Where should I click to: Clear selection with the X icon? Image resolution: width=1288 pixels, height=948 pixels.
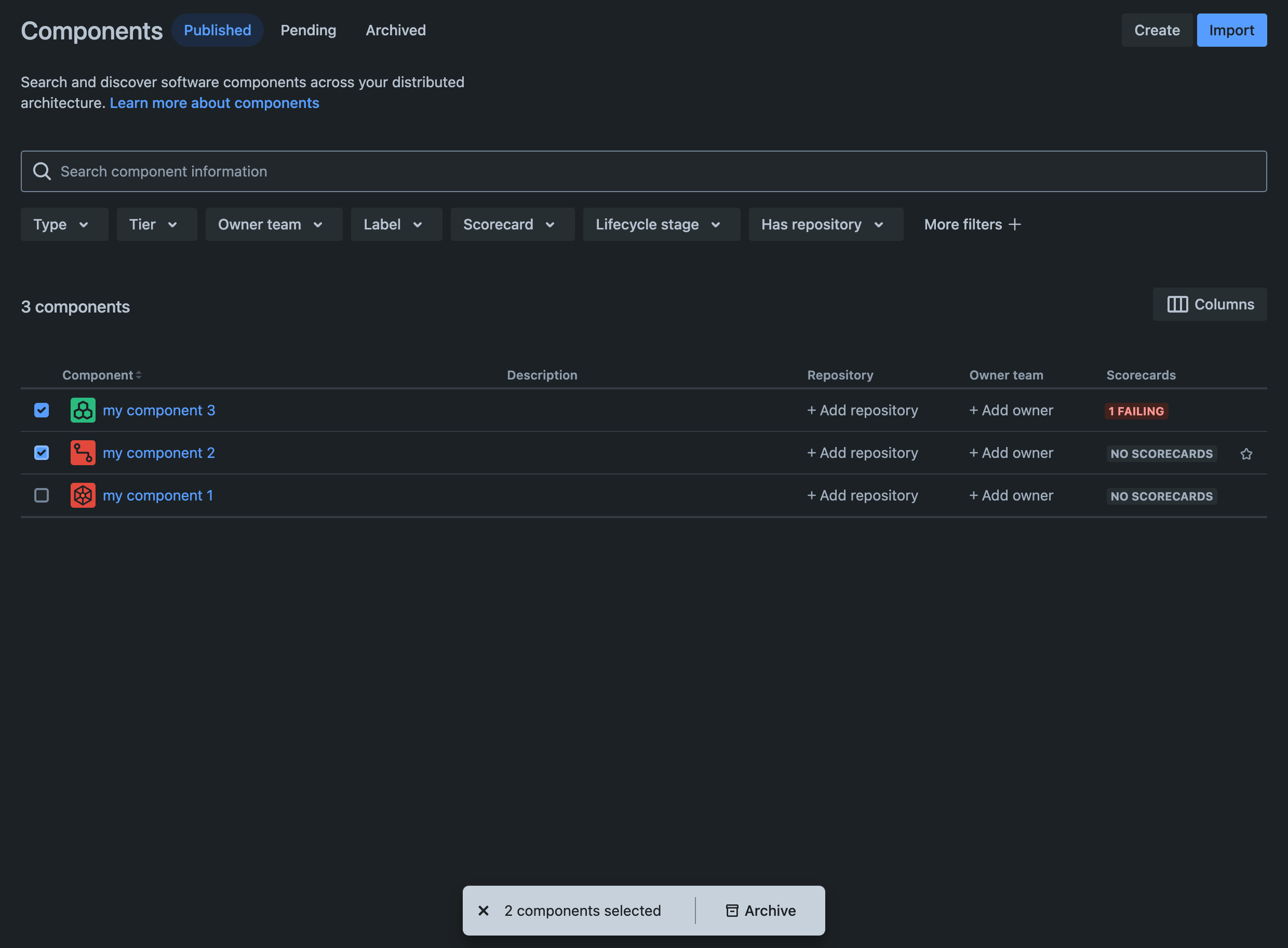484,911
